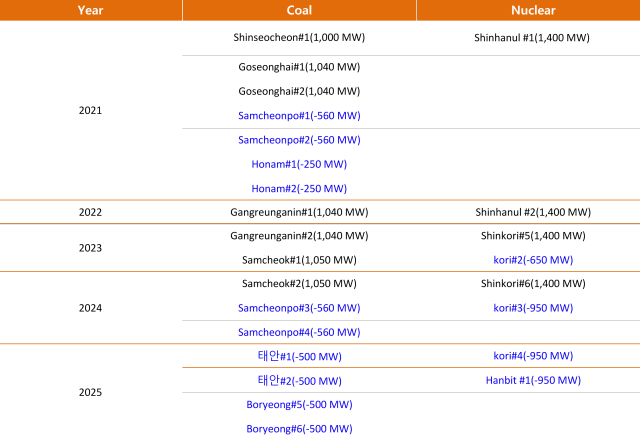This screenshot has width=640, height=440.
Task: Click the Coal column header
Action: tap(299, 10)
